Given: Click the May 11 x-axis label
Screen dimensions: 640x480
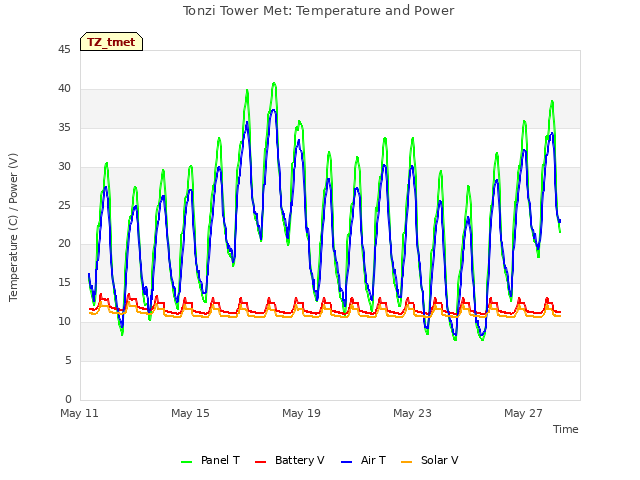Looking at the screenshot, I should pyautogui.click(x=79, y=413).
